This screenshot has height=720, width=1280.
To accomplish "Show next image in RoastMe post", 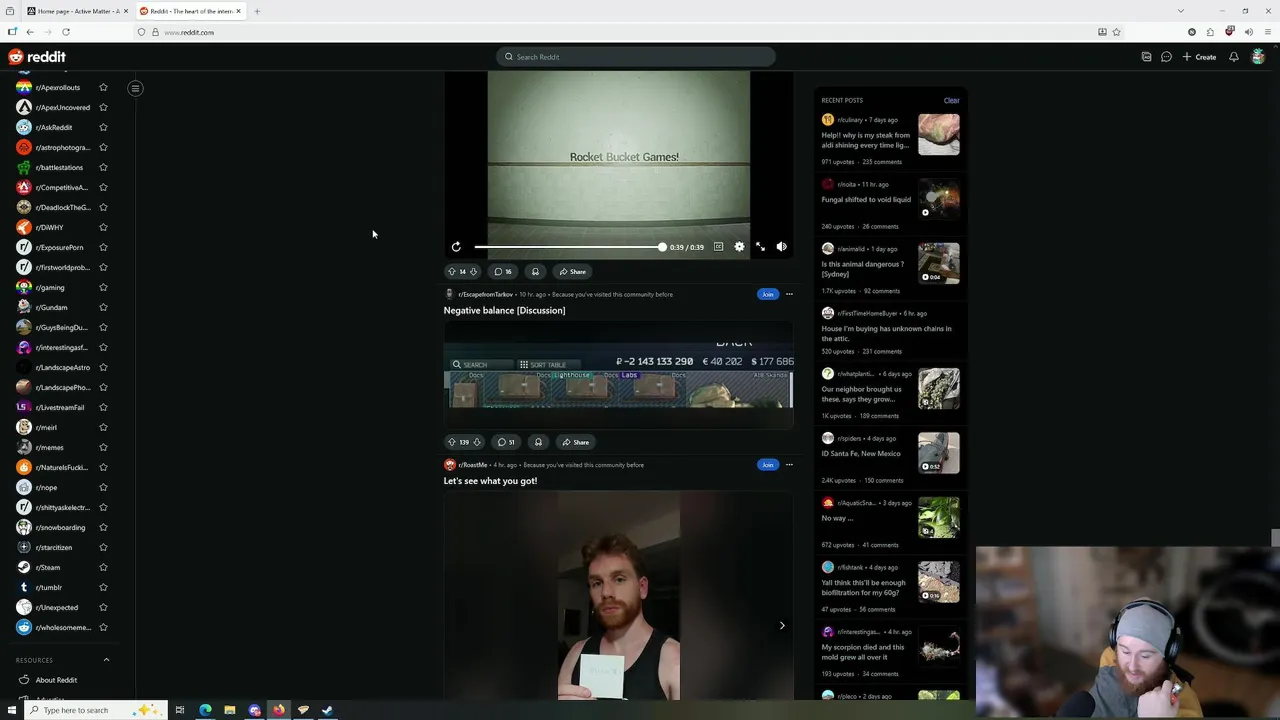I will tap(782, 626).
